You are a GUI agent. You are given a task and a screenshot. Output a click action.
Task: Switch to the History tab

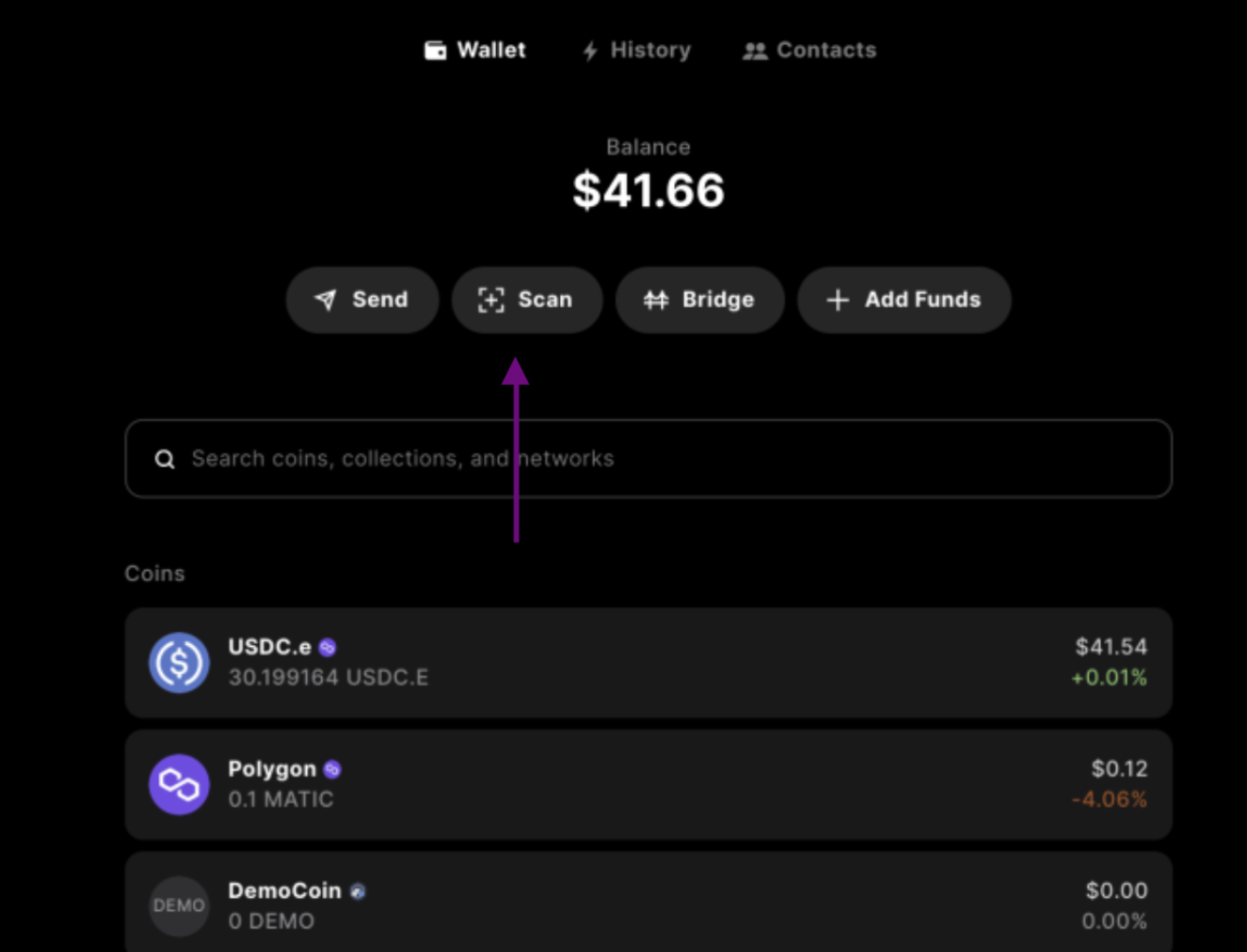click(636, 50)
